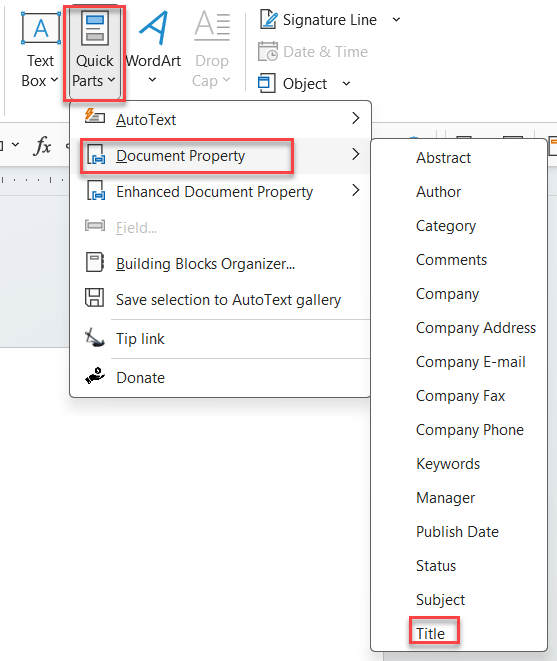
Task: Insert the Company Fax property
Action: pos(459,396)
